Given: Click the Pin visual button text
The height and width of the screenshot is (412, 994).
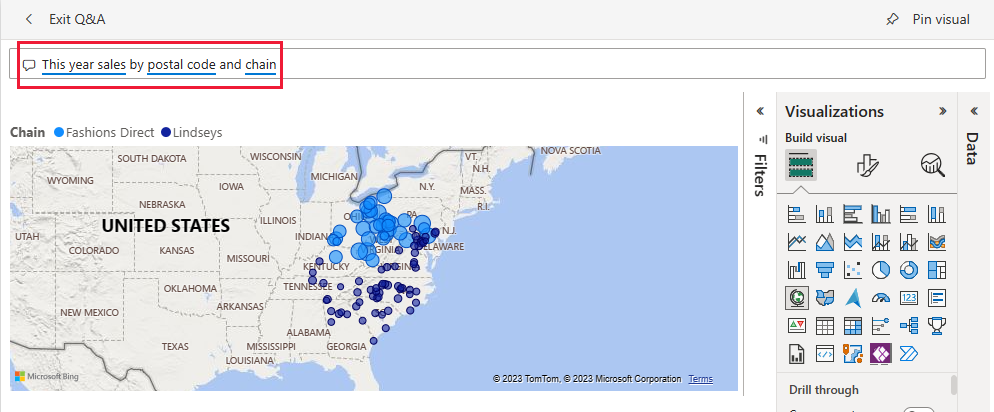Looking at the screenshot, I should 941,20.
